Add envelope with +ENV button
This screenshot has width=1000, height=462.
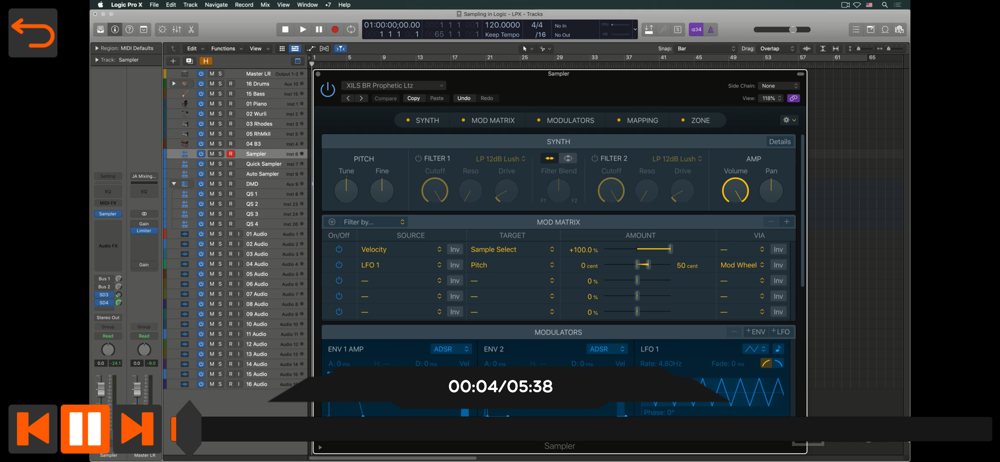[755, 332]
